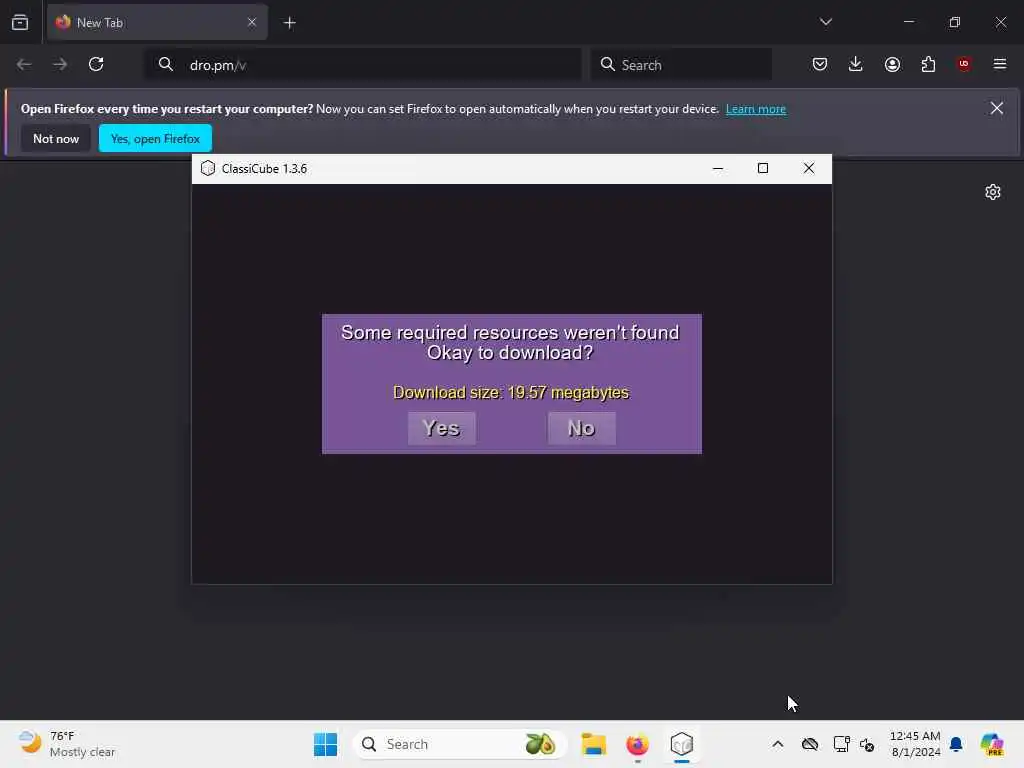Click Yes, open Firefox button
This screenshot has width=1024, height=768.
pyautogui.click(x=155, y=138)
